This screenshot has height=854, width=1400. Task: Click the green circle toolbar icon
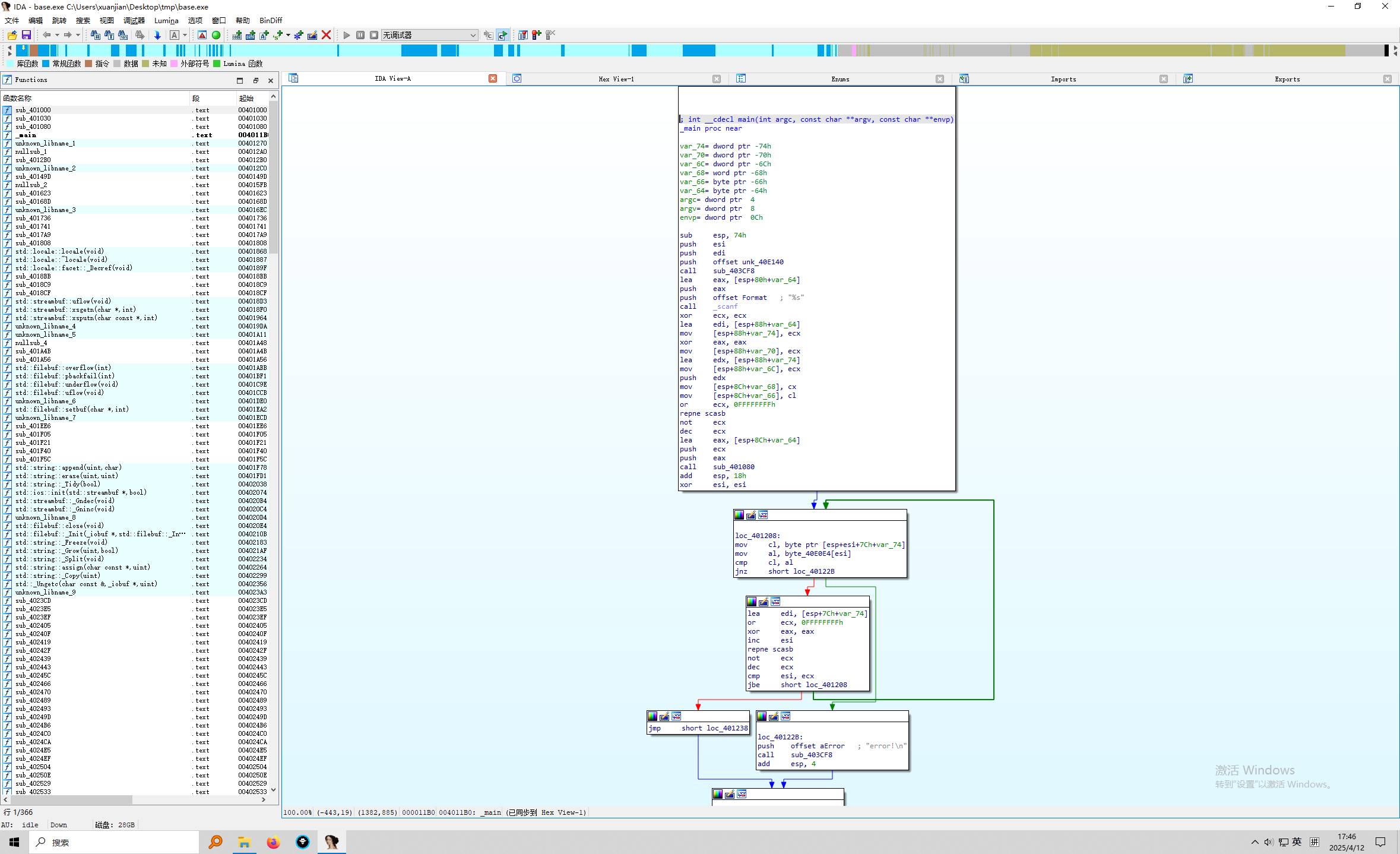coord(216,35)
